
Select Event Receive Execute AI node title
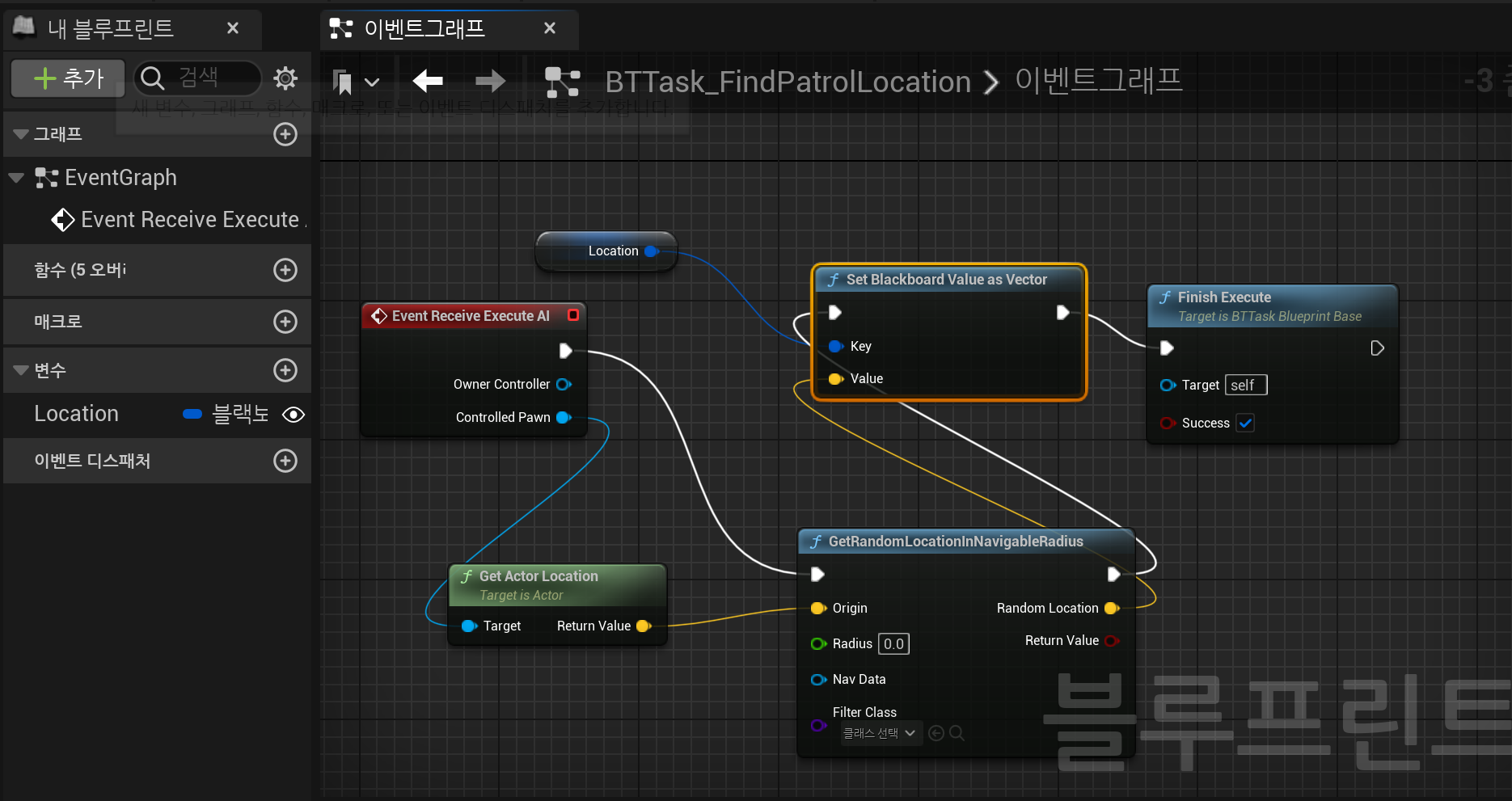[471, 316]
